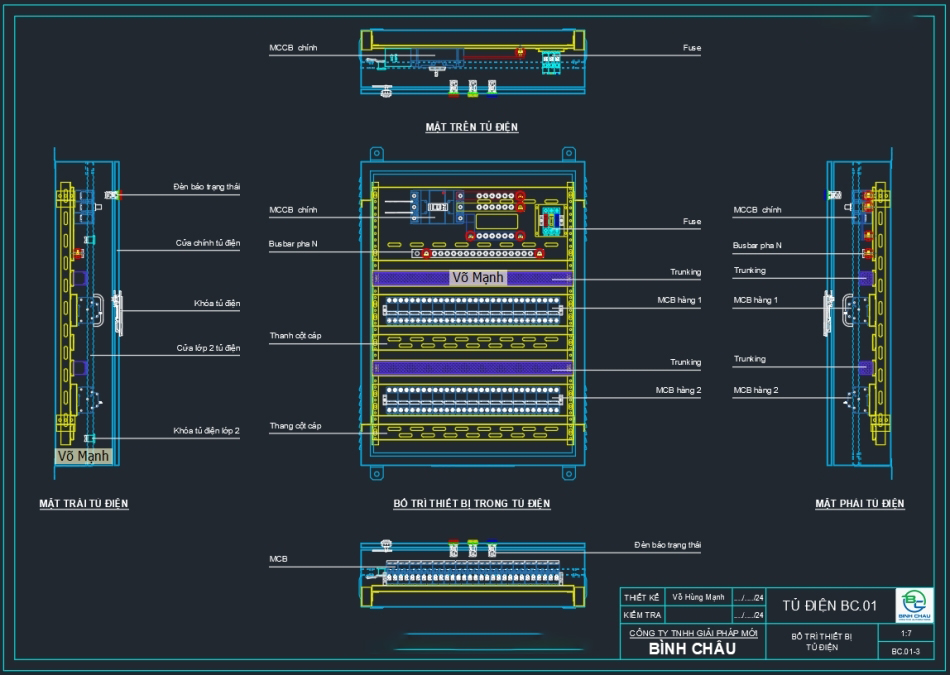The image size is (950, 675).
Task: Click the MẶT PHẢI TỦ ĐIỆN view title
Action: point(860,504)
